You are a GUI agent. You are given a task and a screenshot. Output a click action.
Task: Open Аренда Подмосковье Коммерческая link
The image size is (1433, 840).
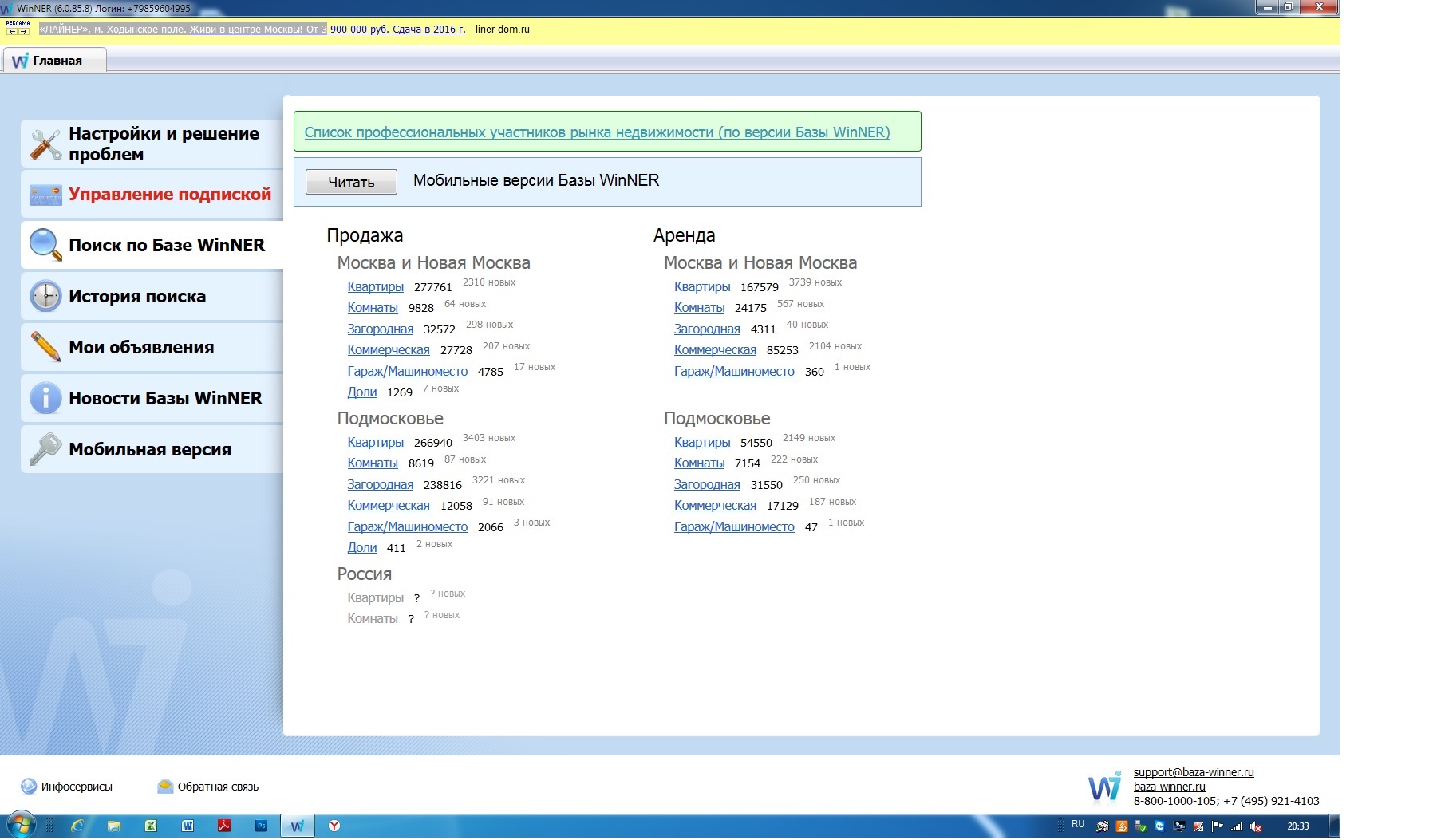coord(715,505)
